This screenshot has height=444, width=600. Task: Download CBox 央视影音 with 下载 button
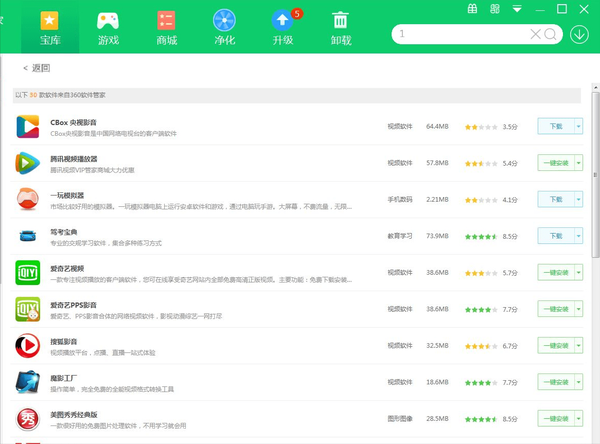[x=556, y=126]
